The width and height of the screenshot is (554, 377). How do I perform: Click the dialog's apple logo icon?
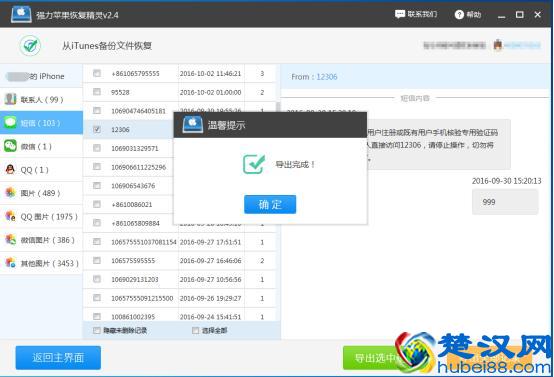193,124
